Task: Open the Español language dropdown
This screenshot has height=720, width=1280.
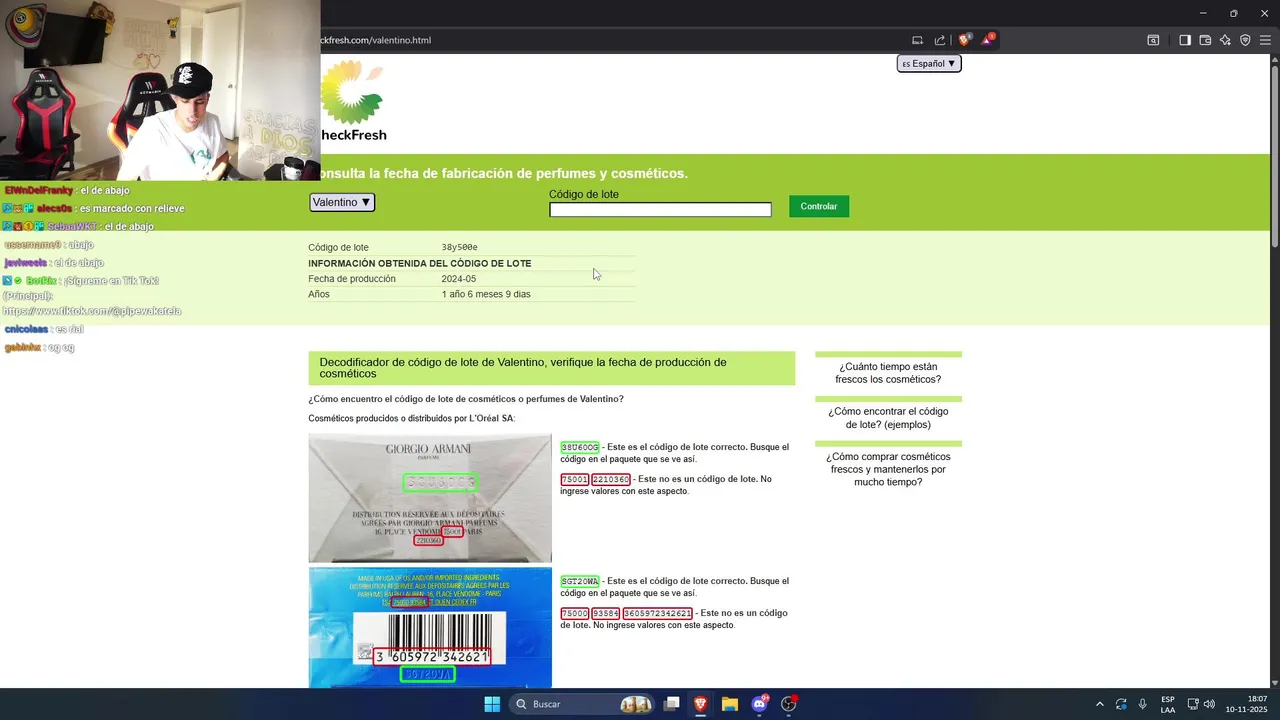Action: click(x=929, y=63)
